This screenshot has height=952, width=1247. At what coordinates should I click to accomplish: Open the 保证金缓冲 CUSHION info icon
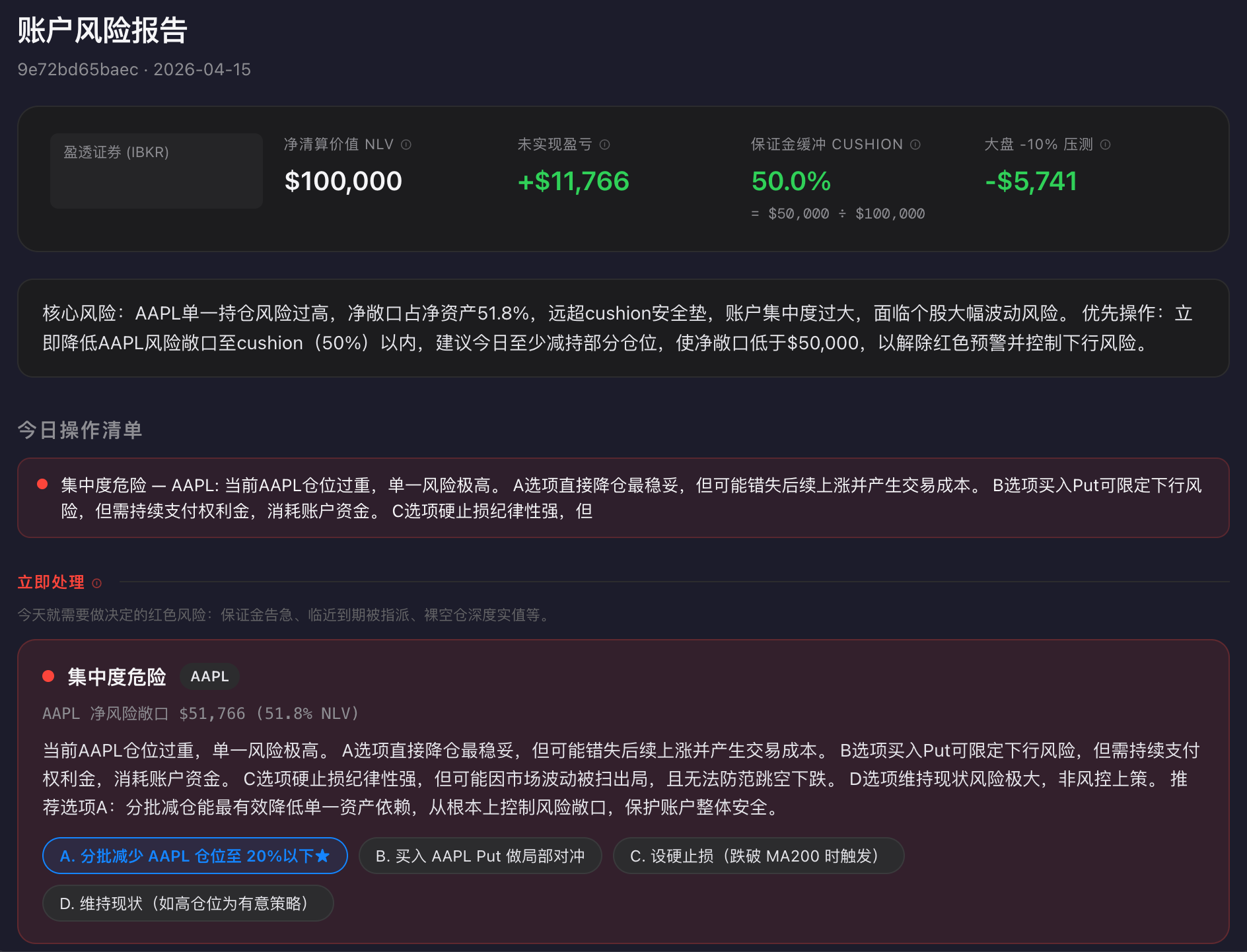[x=915, y=145]
